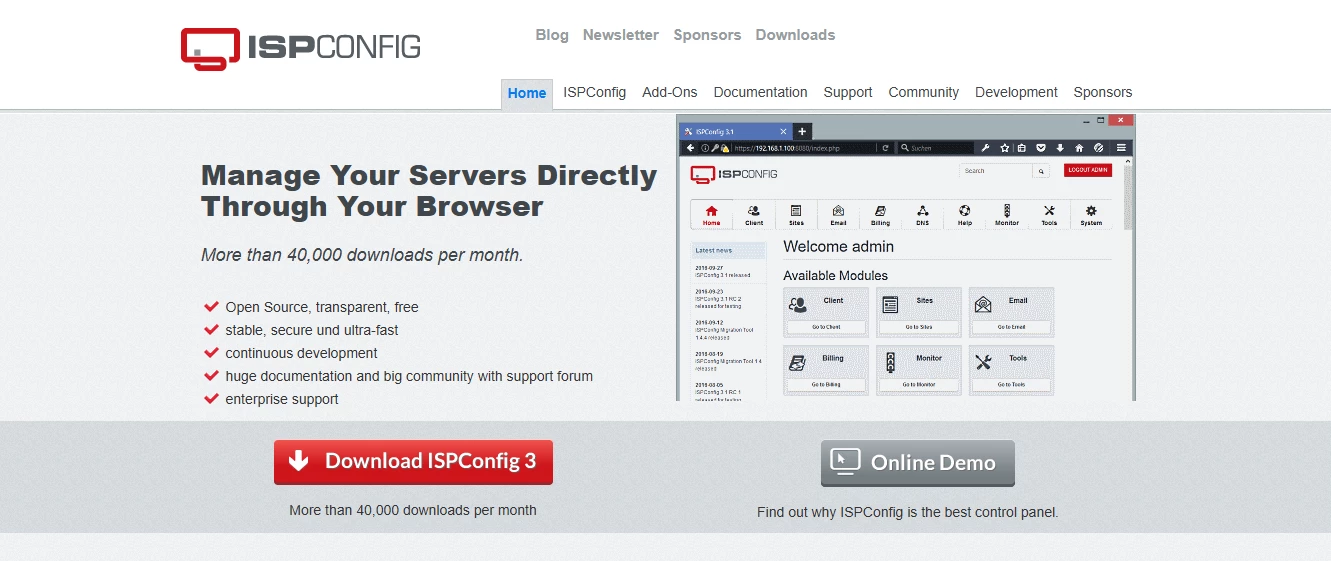The height and width of the screenshot is (561, 1331).
Task: In embedded screenshot, click browser home icon
Action: click(x=1078, y=148)
